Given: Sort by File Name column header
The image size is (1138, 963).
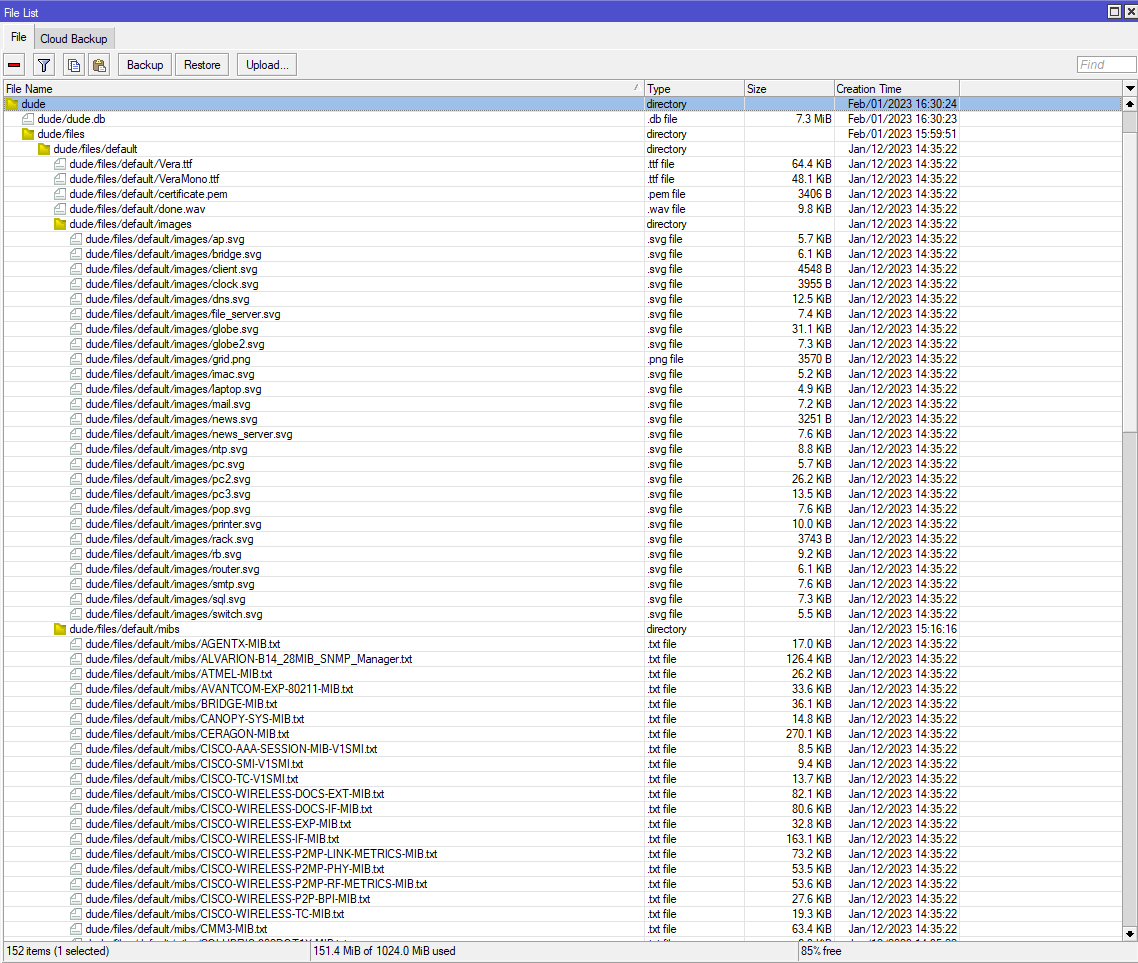Looking at the screenshot, I should 324,89.
